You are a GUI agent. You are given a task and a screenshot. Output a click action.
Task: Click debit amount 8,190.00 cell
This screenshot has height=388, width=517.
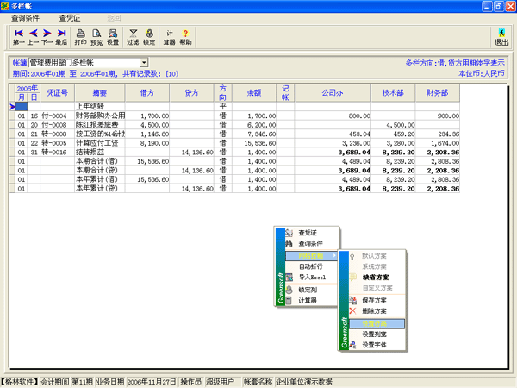coord(147,143)
